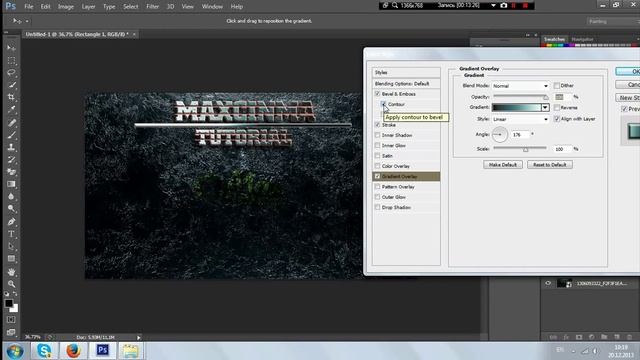The height and width of the screenshot is (360, 640).
Task: Click the Scale slider handle
Action: point(526,149)
